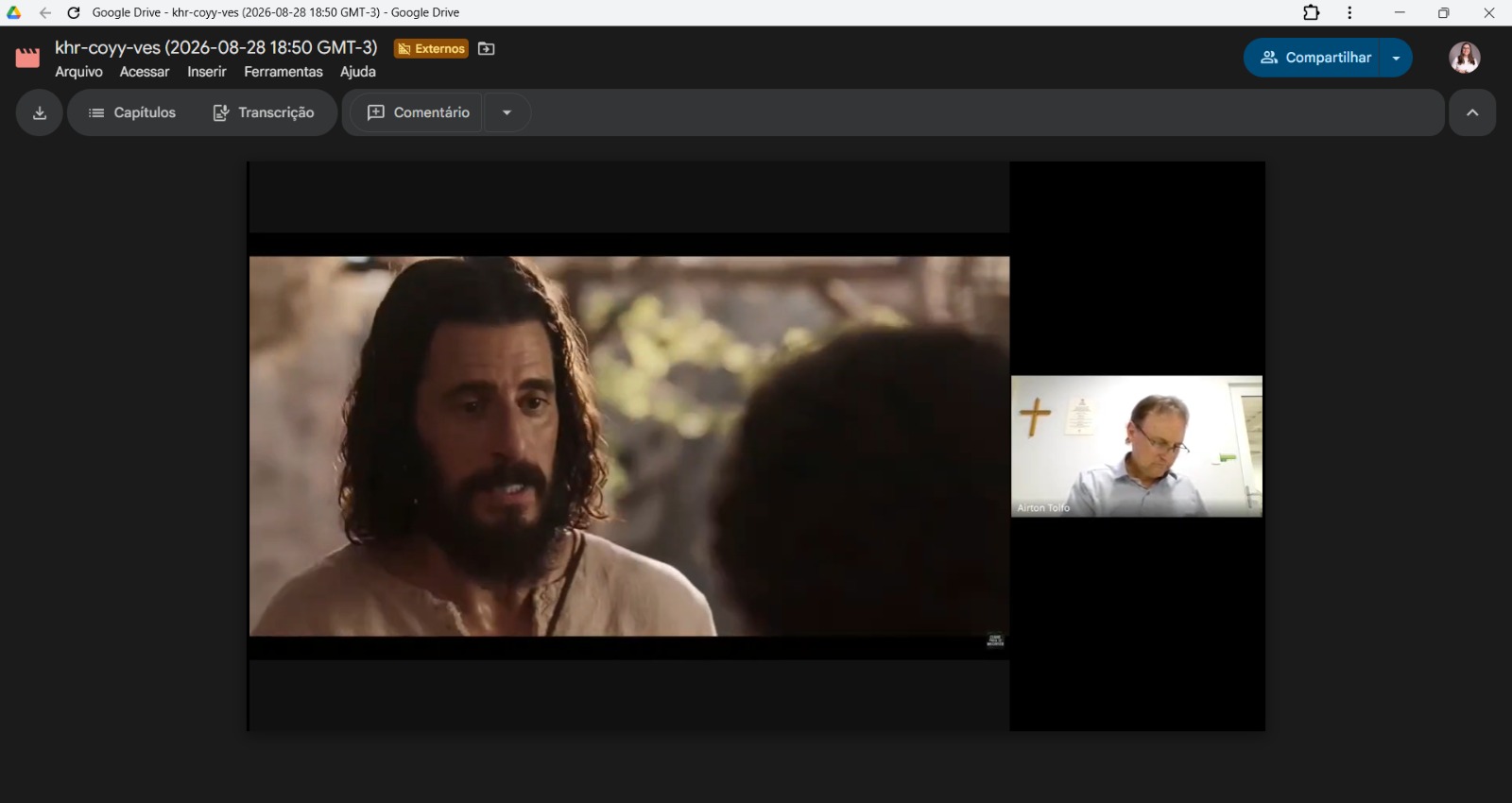Move file using the folder icon

coord(487,48)
